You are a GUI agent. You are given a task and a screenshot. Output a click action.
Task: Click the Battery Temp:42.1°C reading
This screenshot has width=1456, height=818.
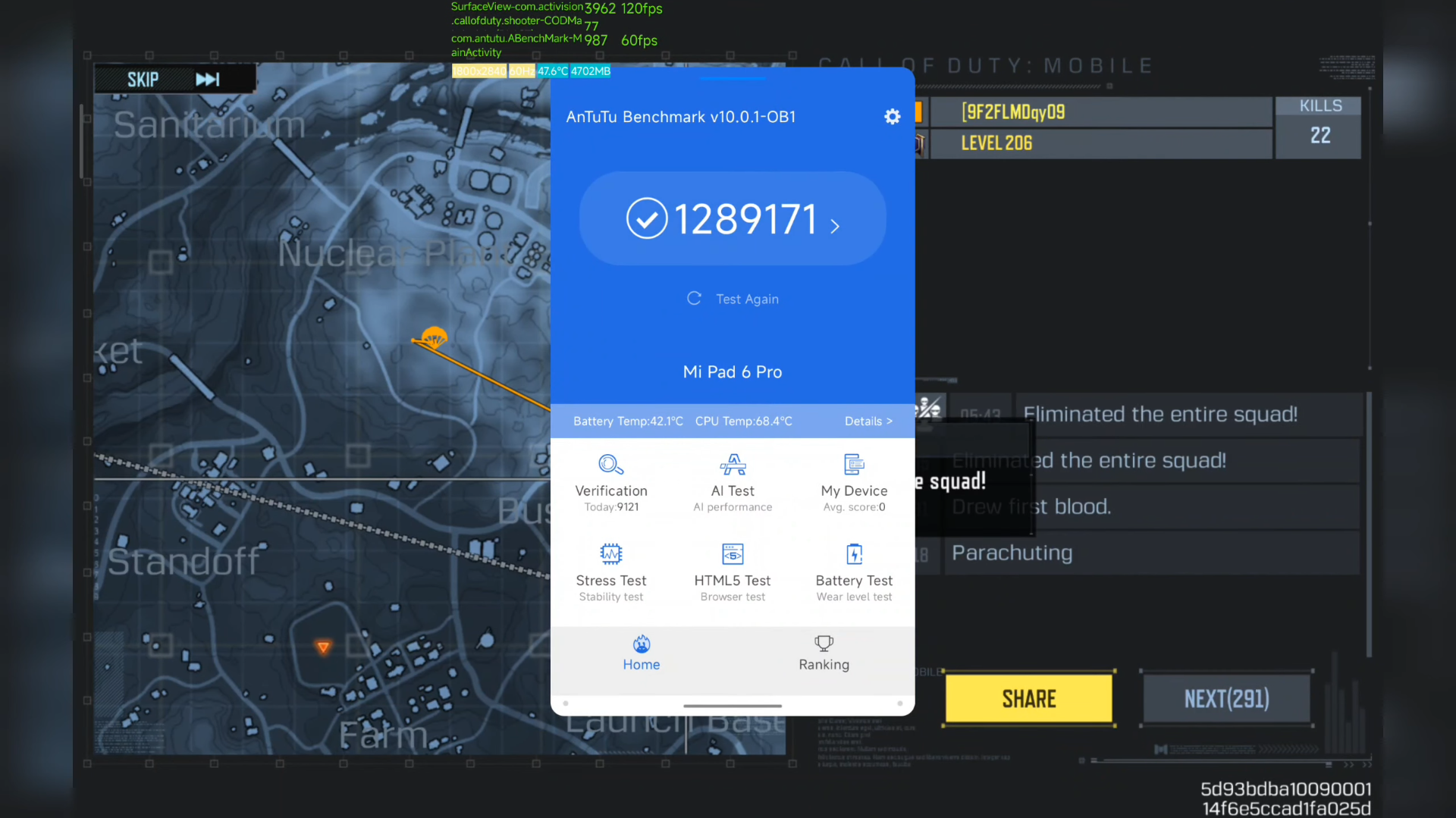point(628,421)
